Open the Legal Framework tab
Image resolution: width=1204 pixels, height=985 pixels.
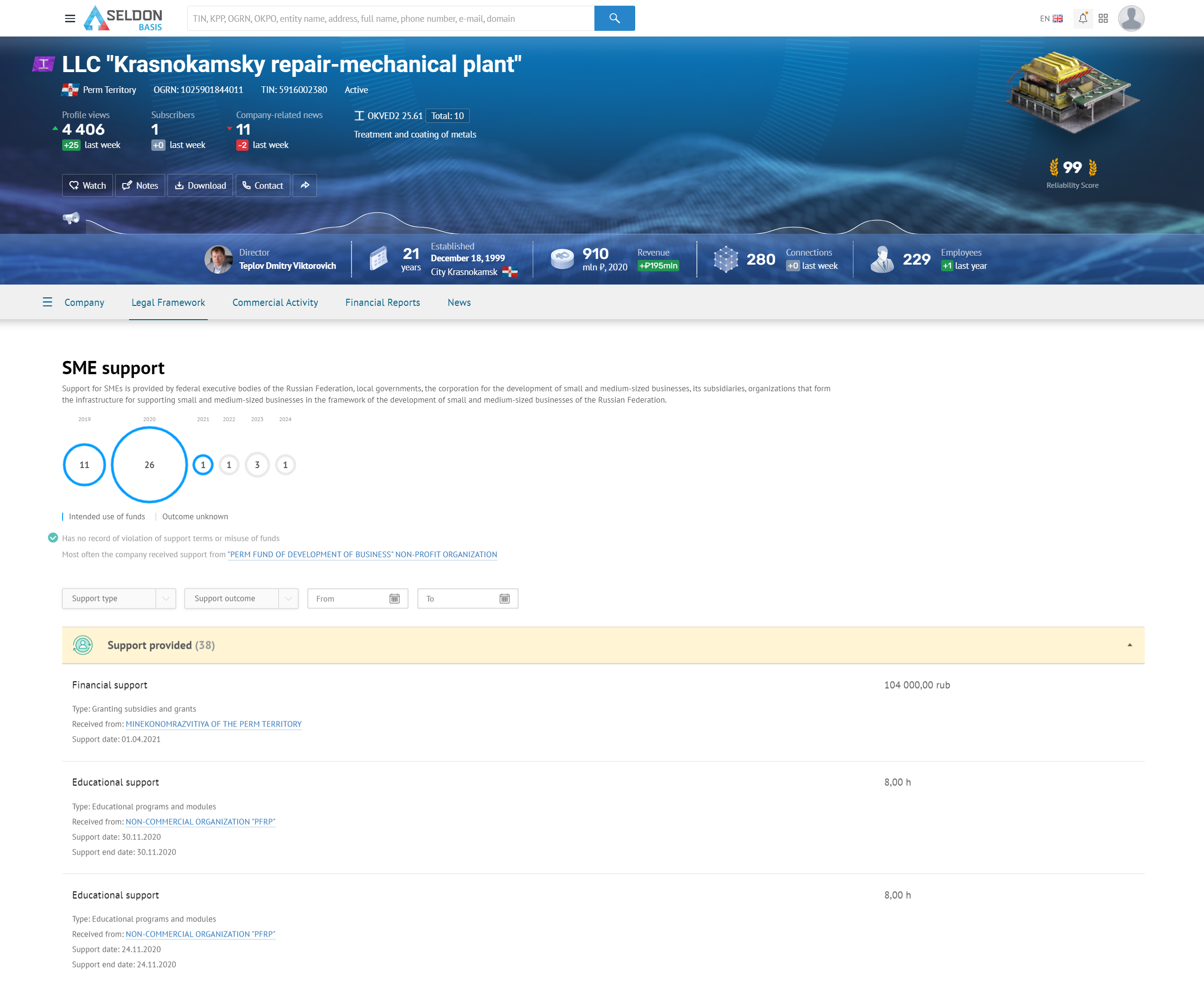pos(168,303)
